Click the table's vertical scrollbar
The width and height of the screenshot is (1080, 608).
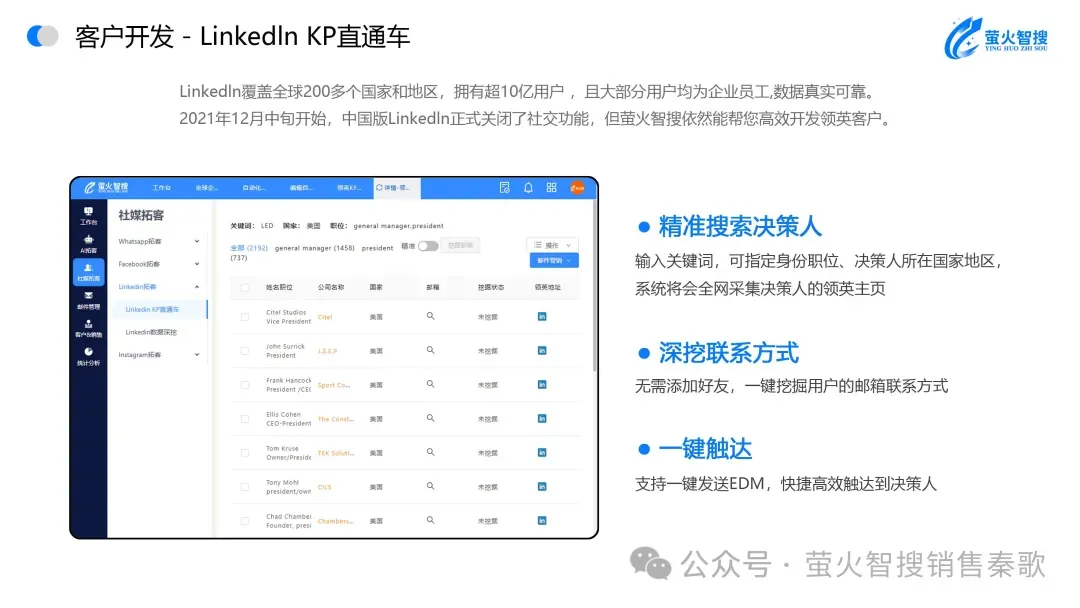pos(594,286)
